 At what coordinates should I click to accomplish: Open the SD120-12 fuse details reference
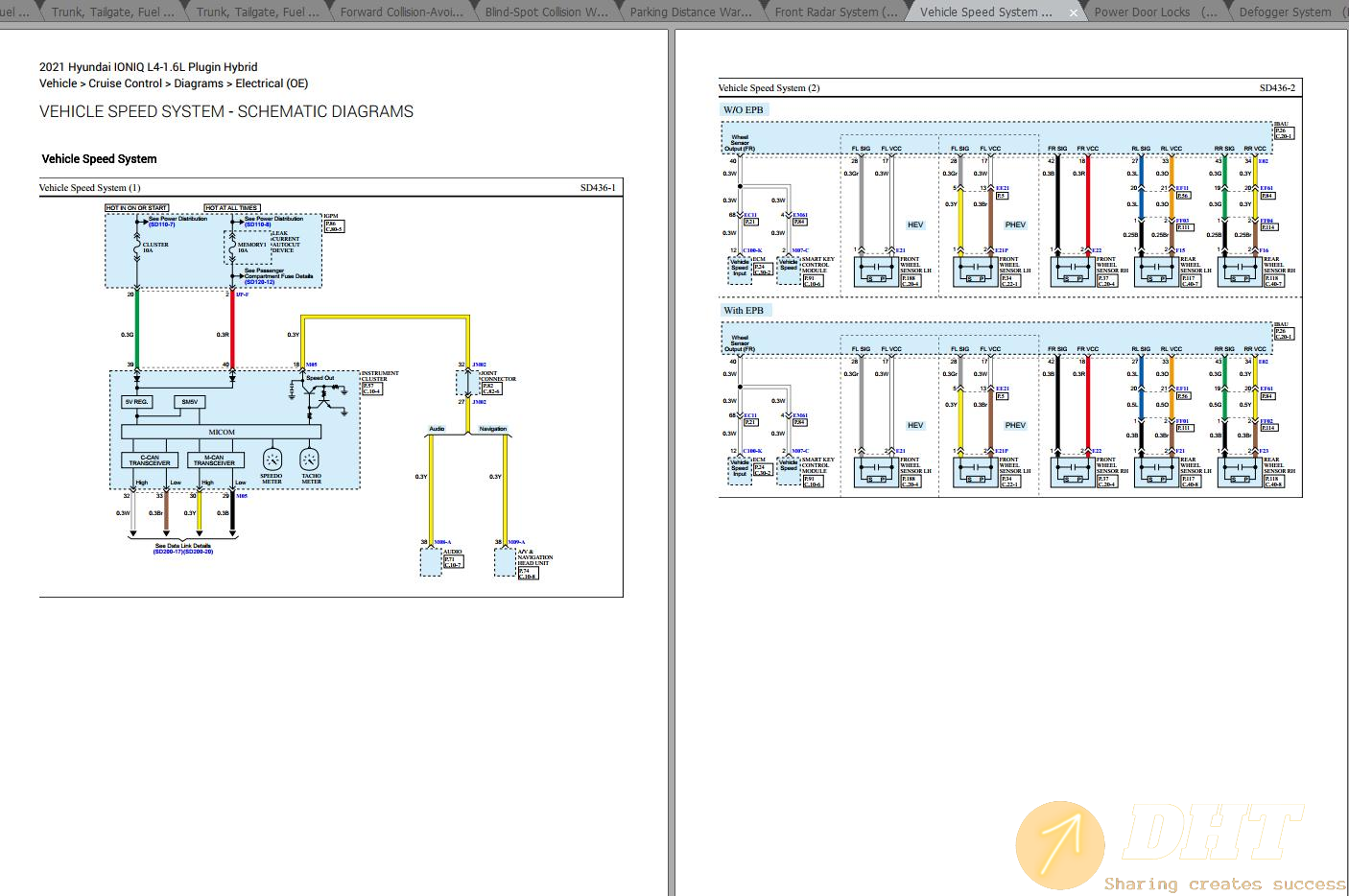tap(259, 282)
